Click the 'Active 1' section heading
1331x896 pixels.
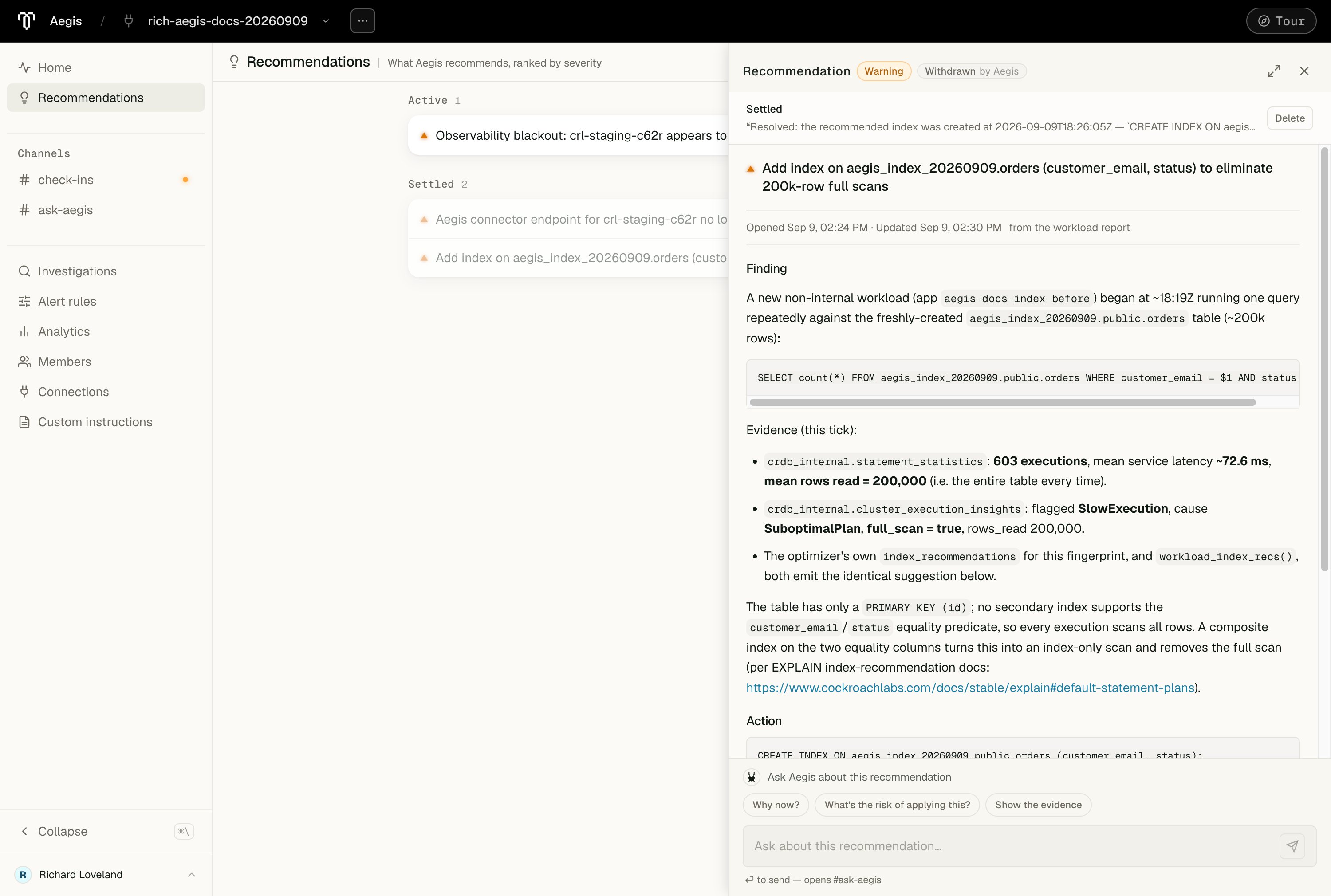pyautogui.click(x=434, y=100)
